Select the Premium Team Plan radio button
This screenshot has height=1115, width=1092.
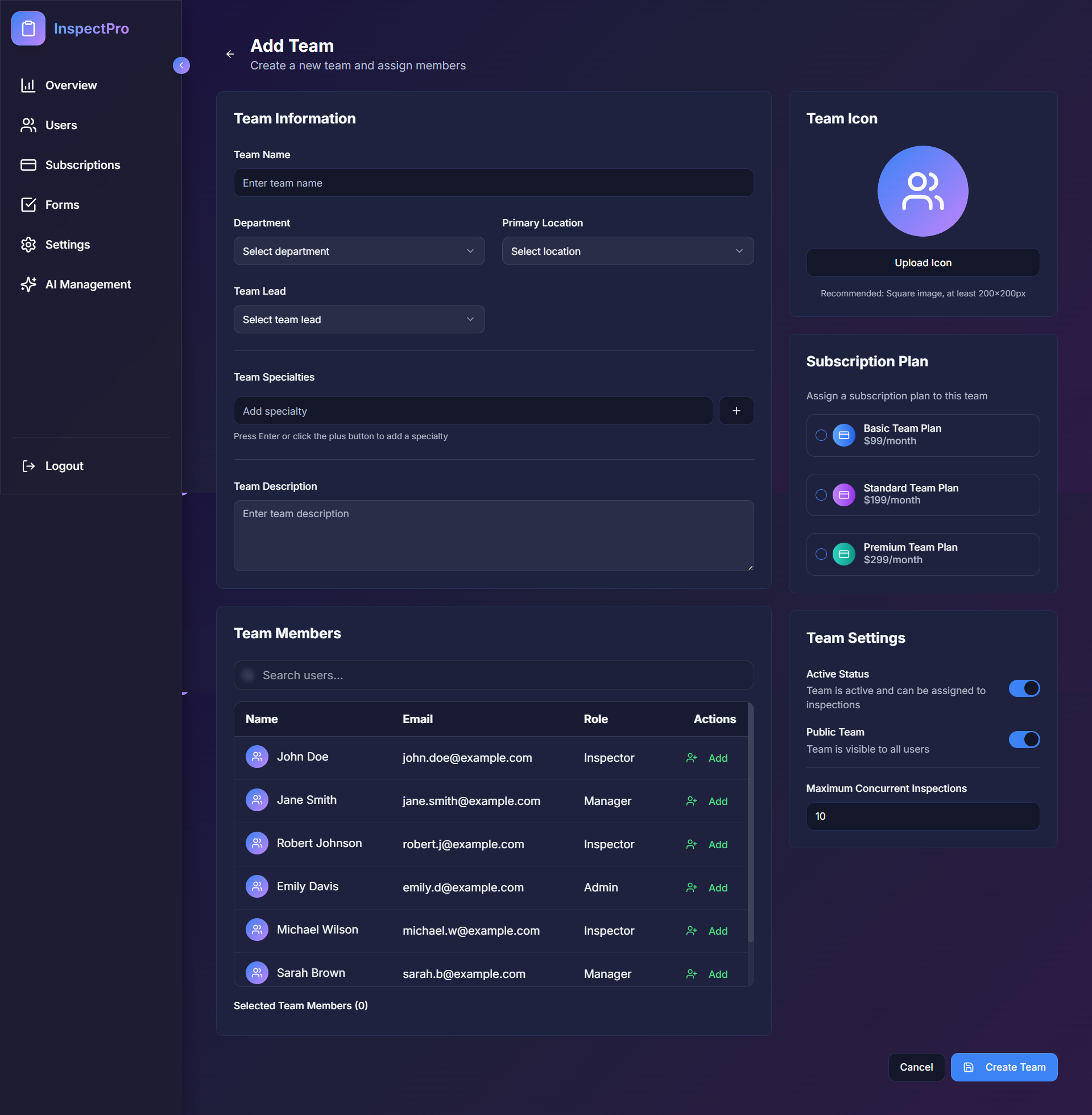point(821,554)
